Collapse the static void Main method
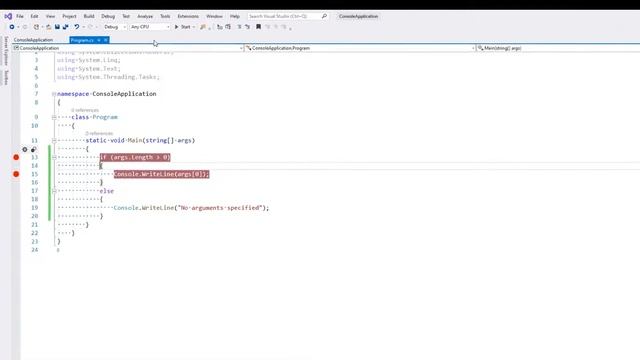 click(x=54, y=140)
